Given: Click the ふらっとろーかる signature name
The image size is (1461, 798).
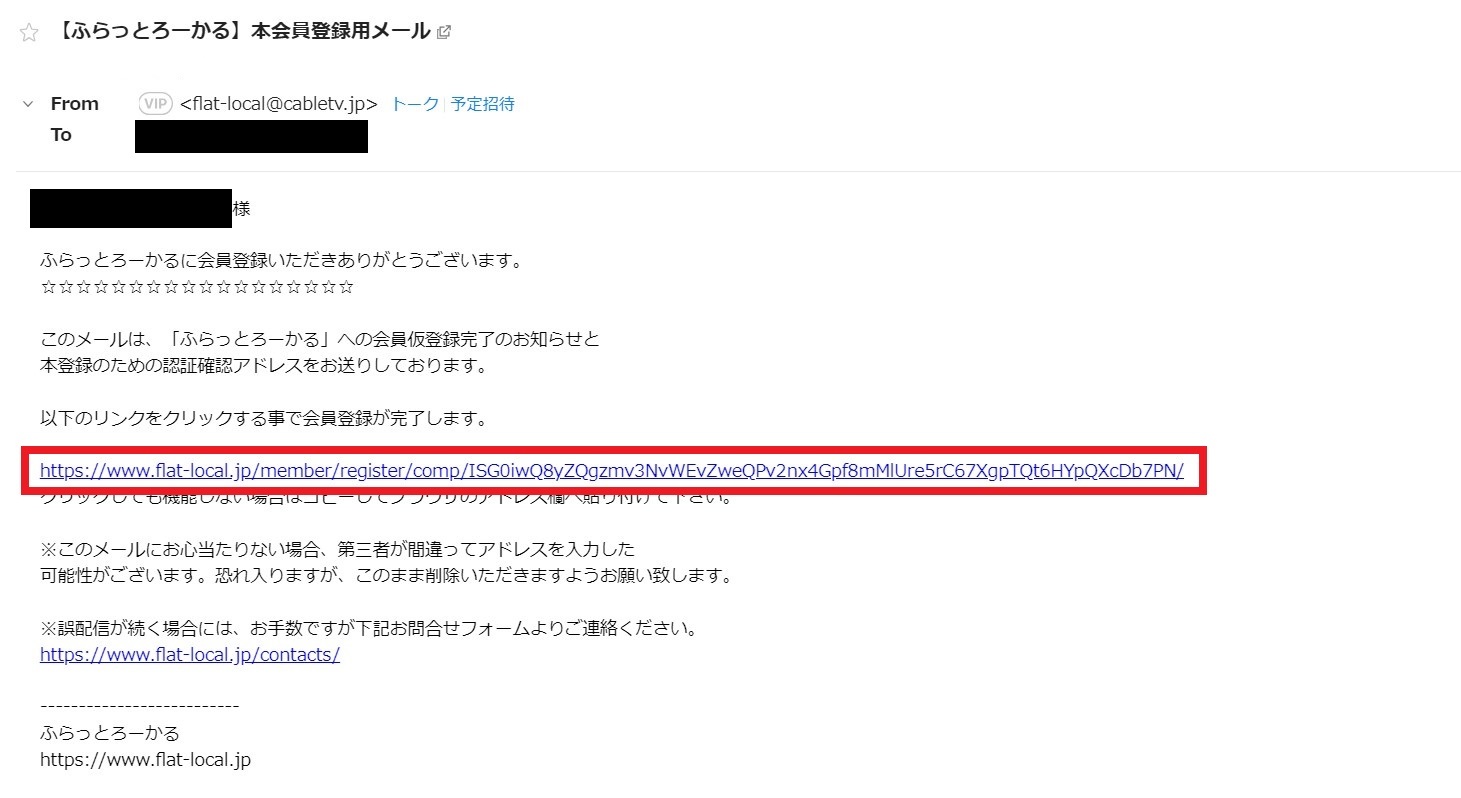Looking at the screenshot, I should (110, 733).
